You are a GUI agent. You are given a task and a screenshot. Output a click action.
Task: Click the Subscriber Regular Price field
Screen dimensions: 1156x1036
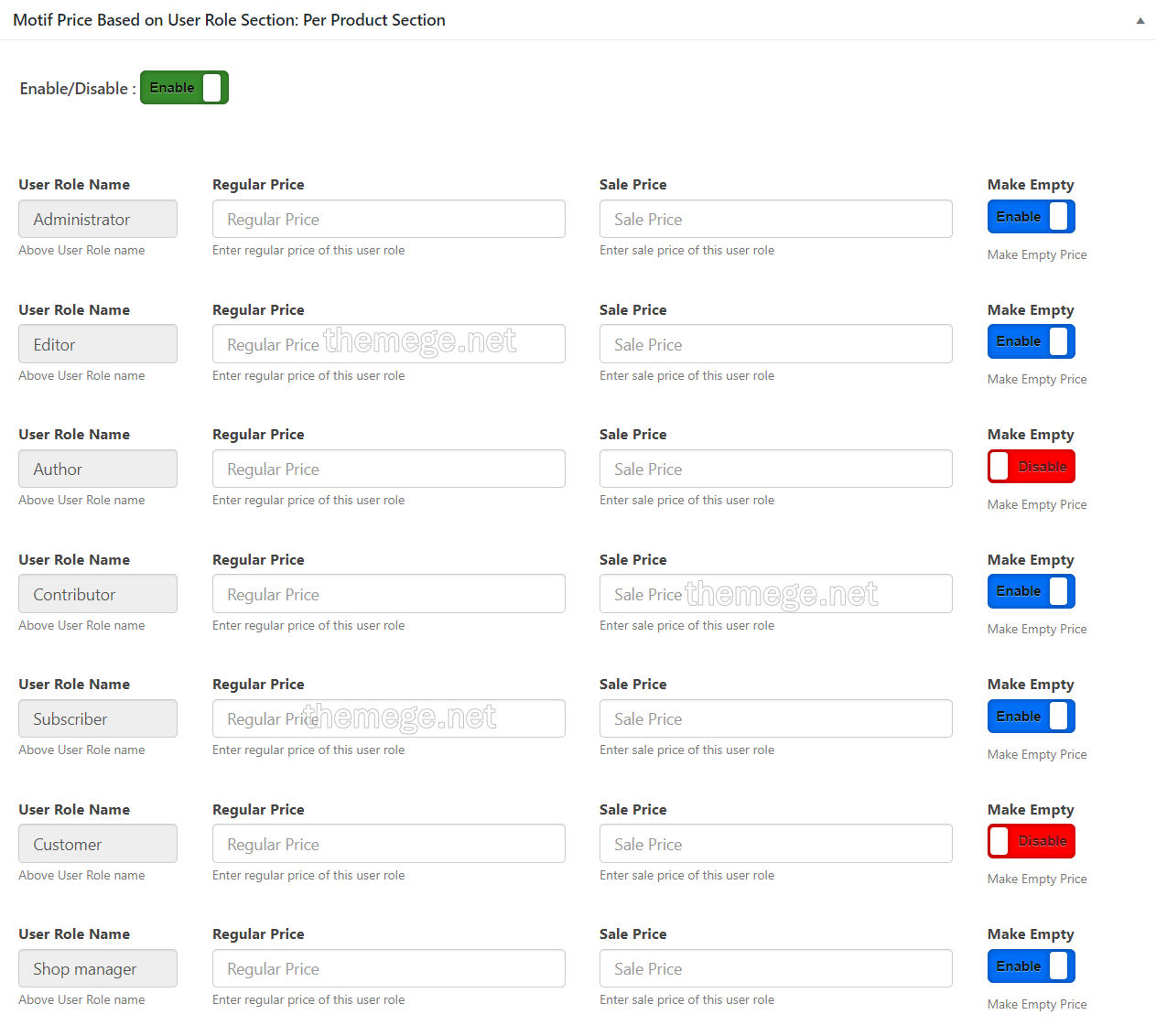pos(389,718)
